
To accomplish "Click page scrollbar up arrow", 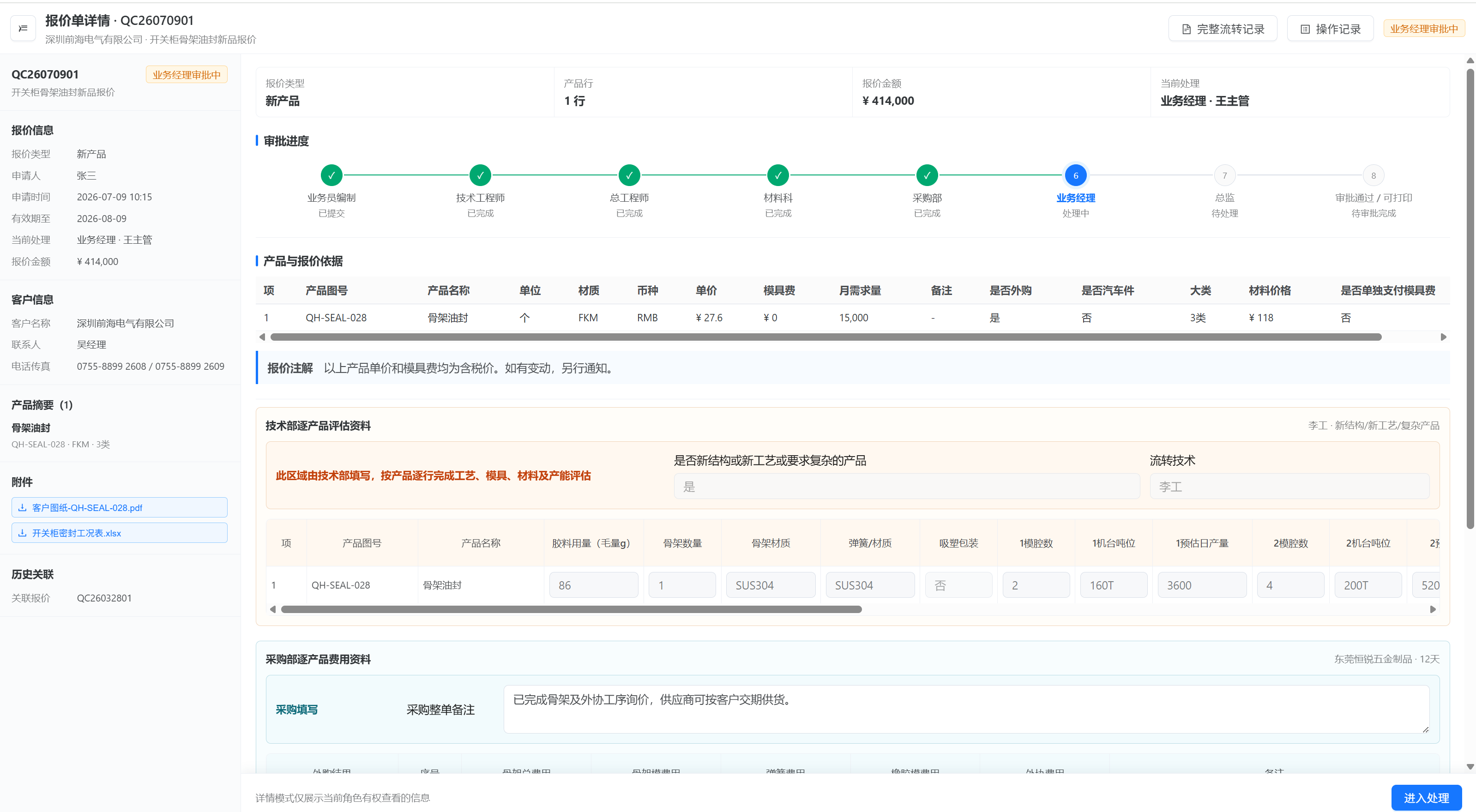I will click(1470, 60).
